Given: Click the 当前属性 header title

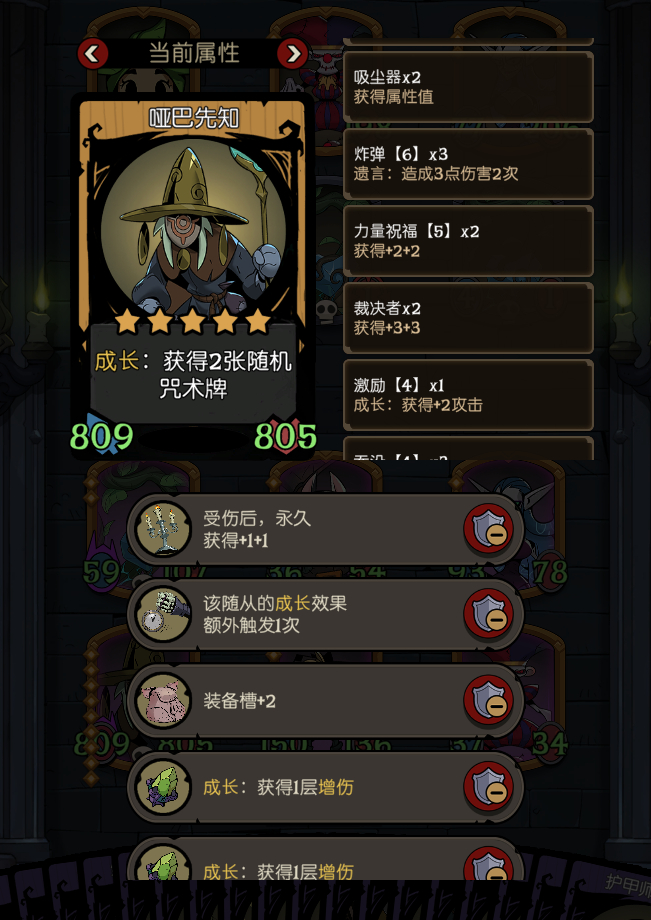Looking at the screenshot, I should 194,53.
